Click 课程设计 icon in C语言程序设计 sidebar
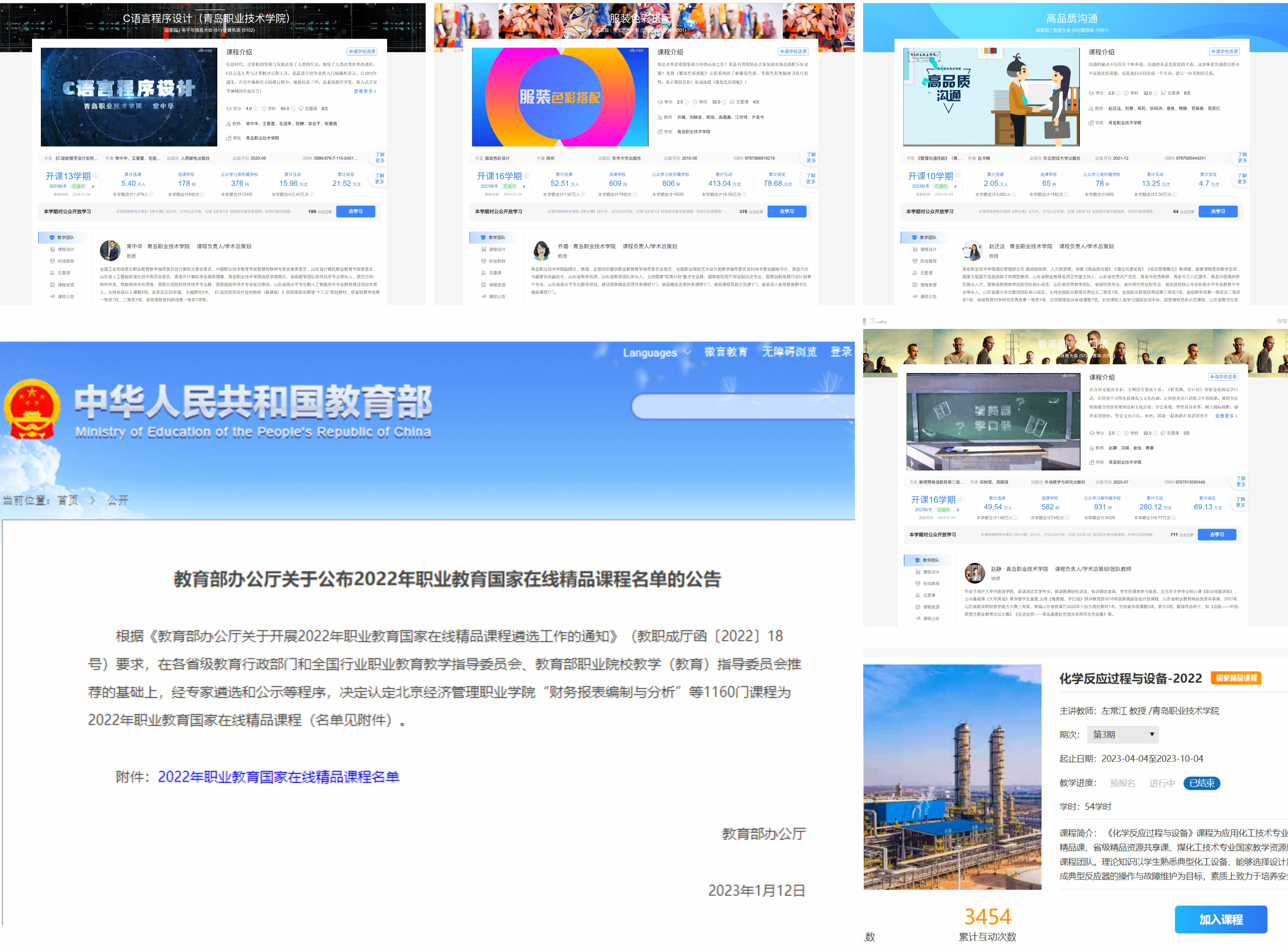This screenshot has height=952, width=1288. point(53,250)
